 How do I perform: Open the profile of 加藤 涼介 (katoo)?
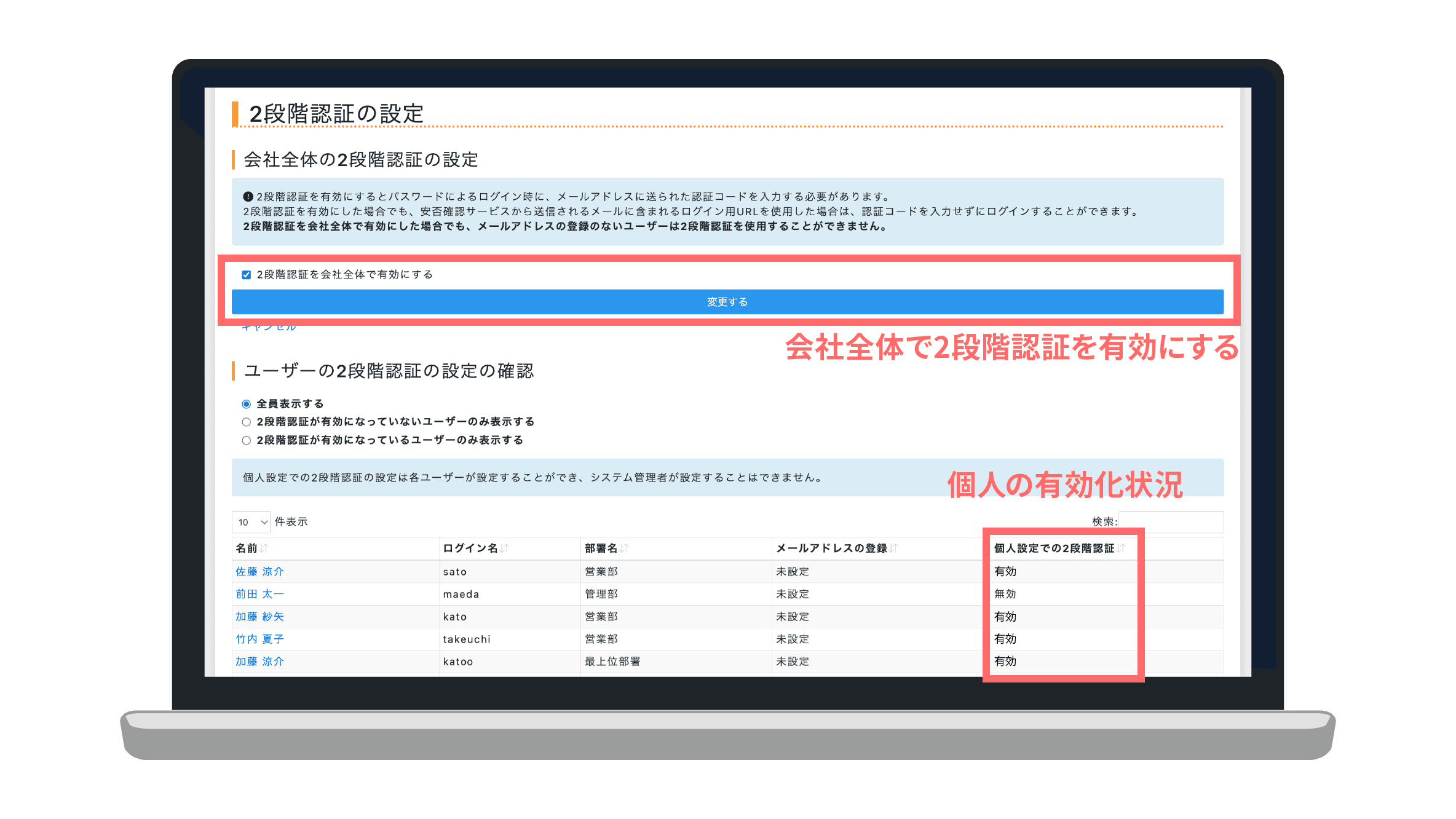259,662
